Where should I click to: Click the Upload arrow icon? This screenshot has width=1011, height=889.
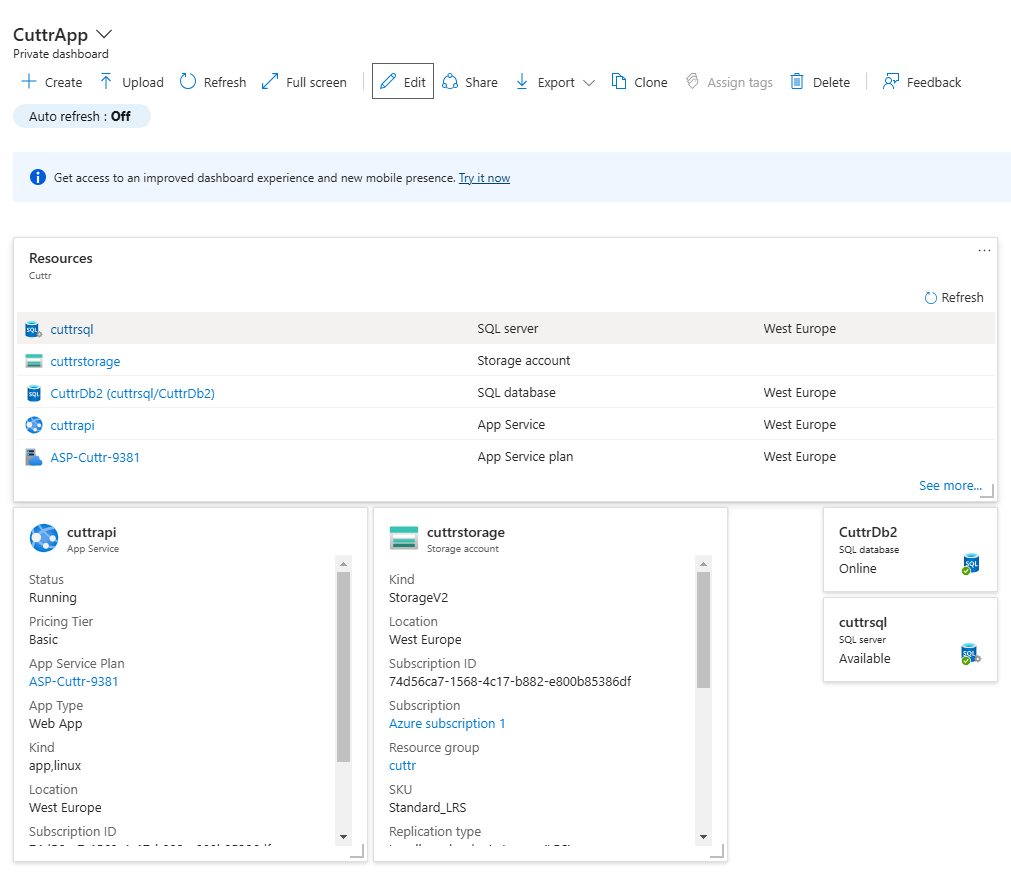[x=106, y=82]
